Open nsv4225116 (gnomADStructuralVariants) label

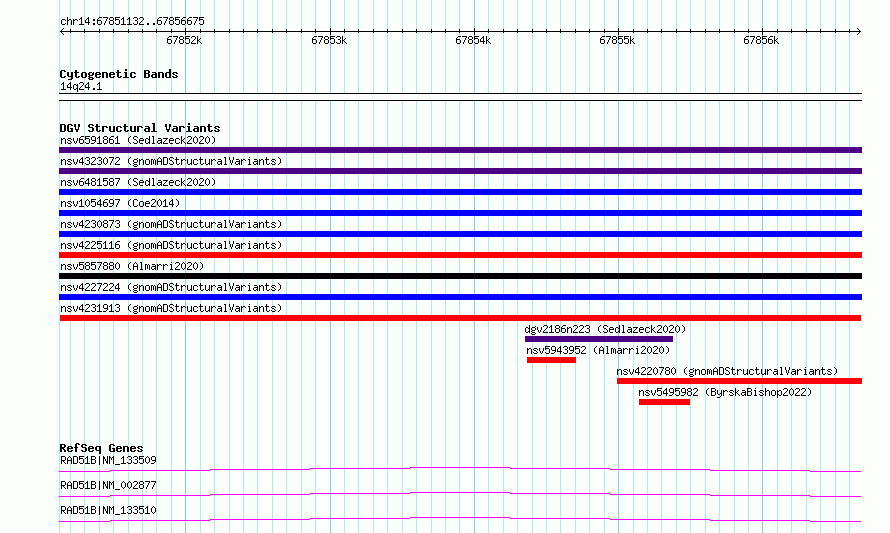171,245
